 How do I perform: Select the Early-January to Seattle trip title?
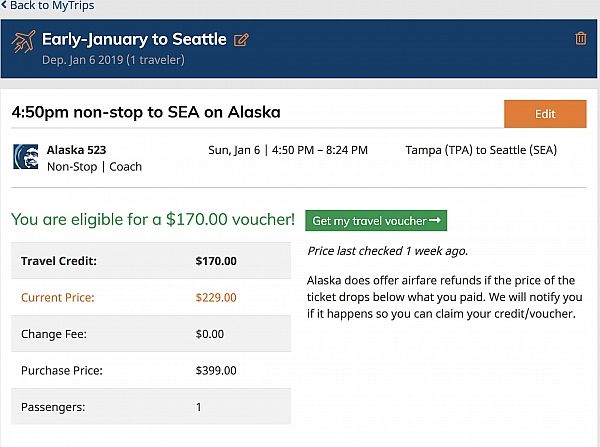click(134, 40)
